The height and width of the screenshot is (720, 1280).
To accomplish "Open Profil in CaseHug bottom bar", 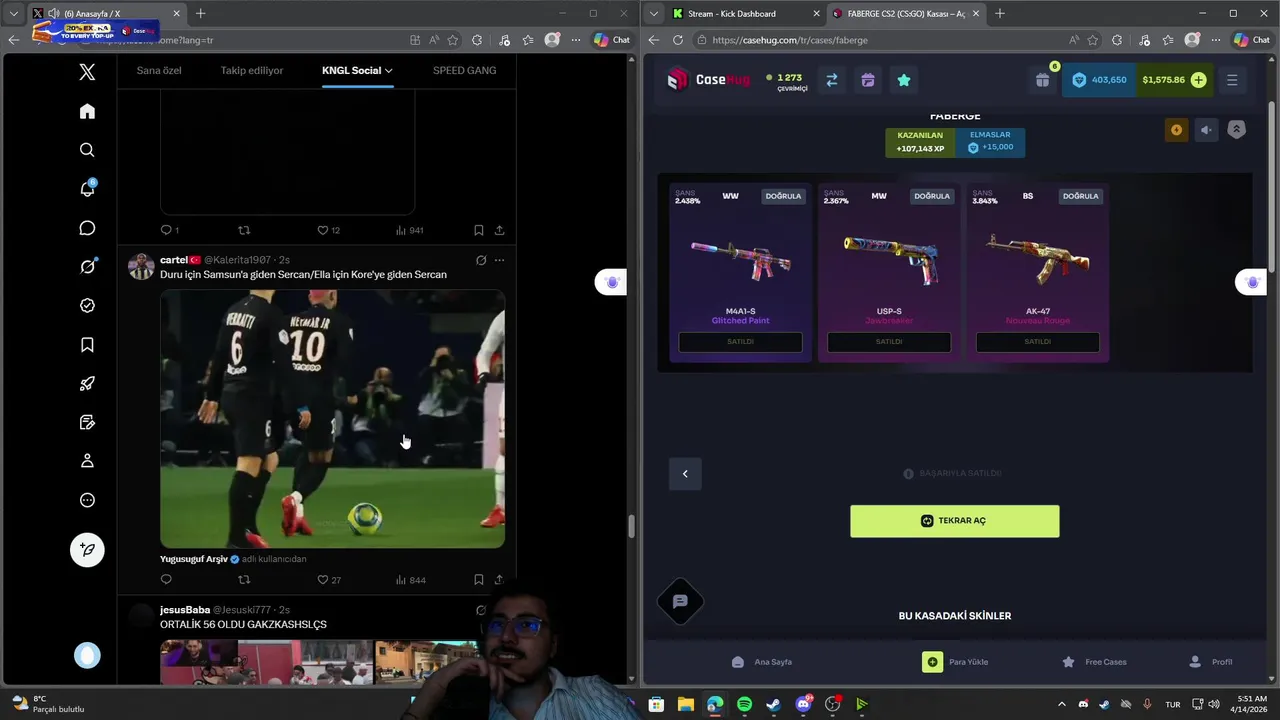I will (x=1210, y=662).
